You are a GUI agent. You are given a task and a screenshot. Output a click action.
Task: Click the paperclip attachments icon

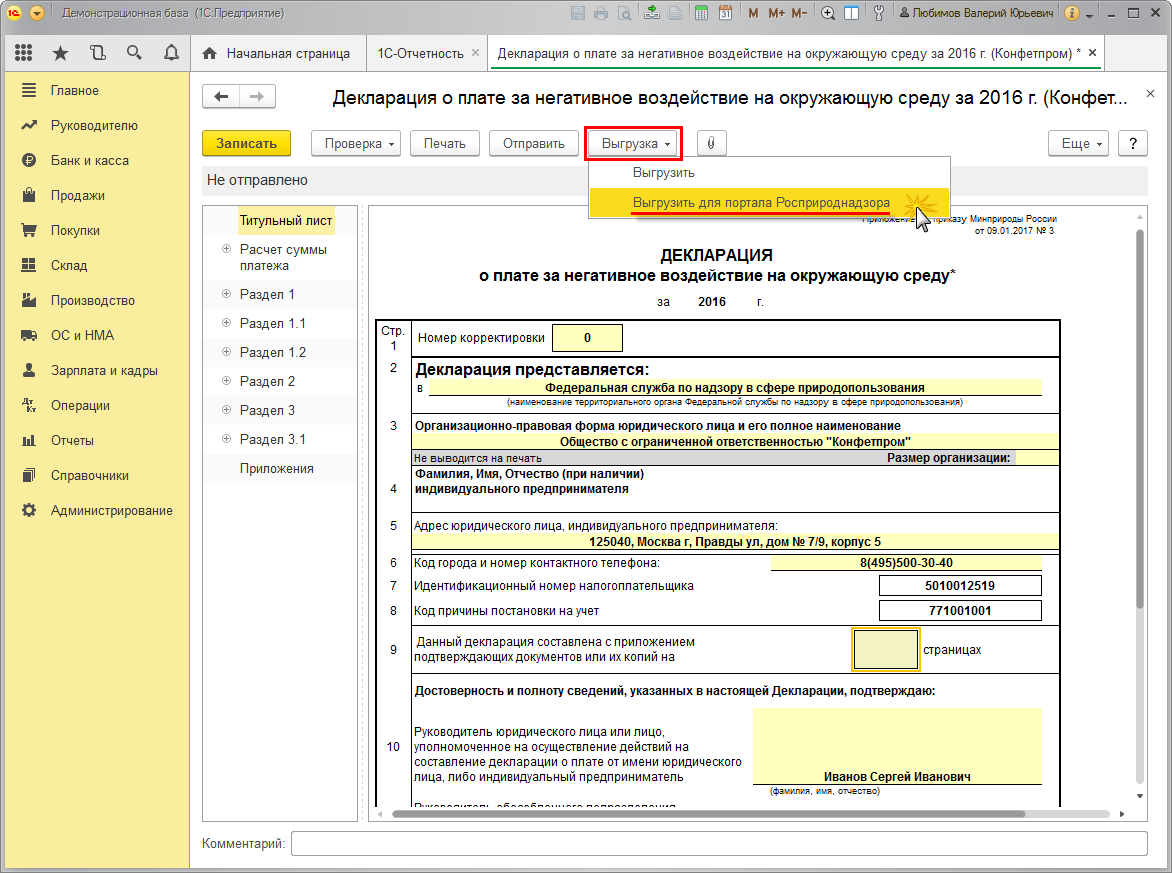click(711, 143)
